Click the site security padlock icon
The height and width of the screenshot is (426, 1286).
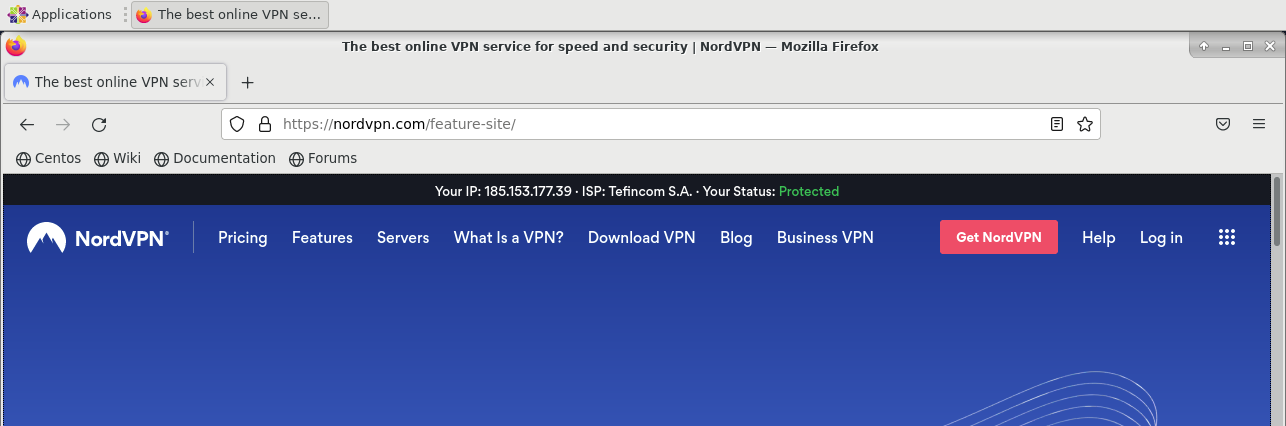(x=265, y=124)
